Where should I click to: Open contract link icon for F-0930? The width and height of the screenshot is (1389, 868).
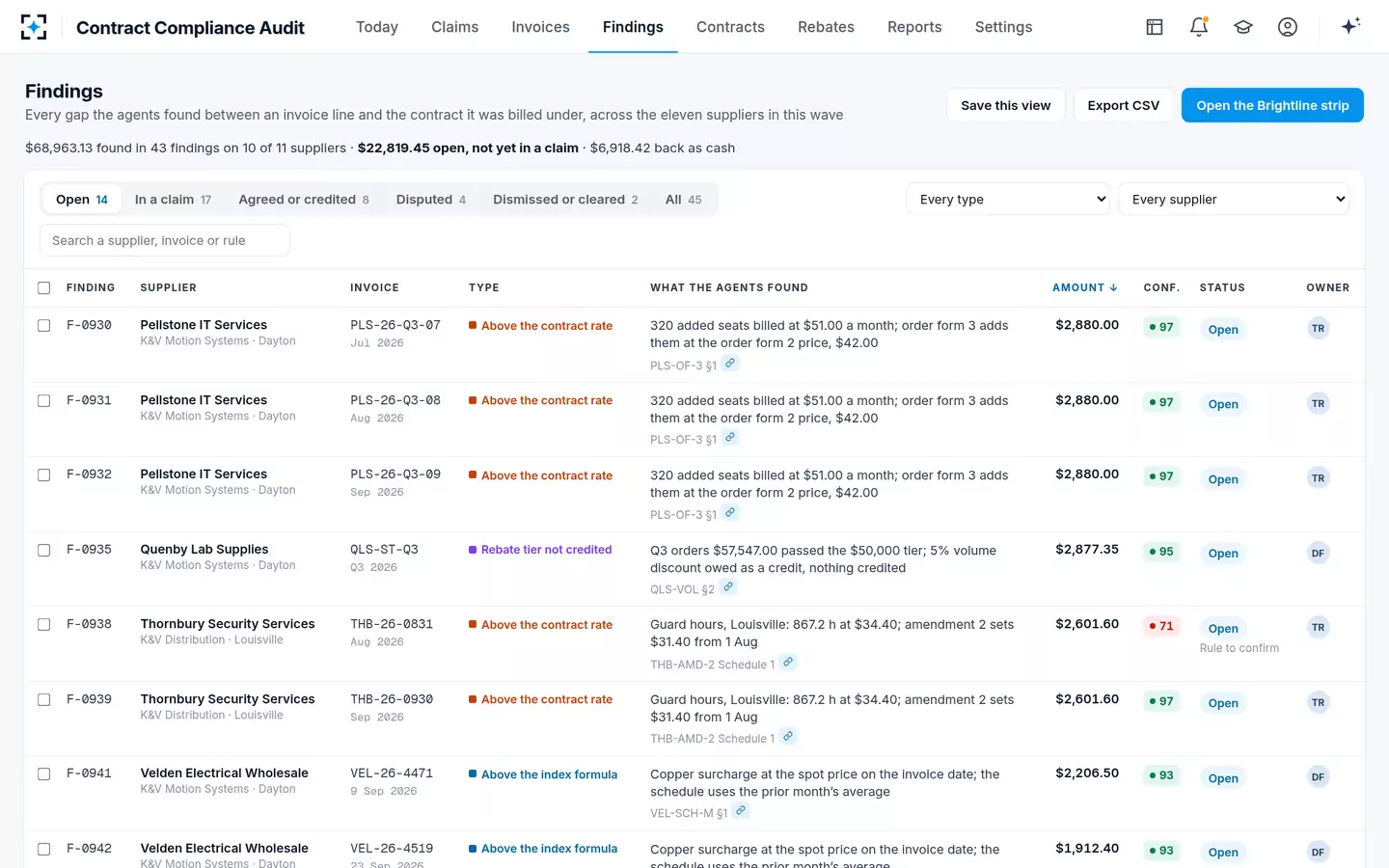(731, 364)
